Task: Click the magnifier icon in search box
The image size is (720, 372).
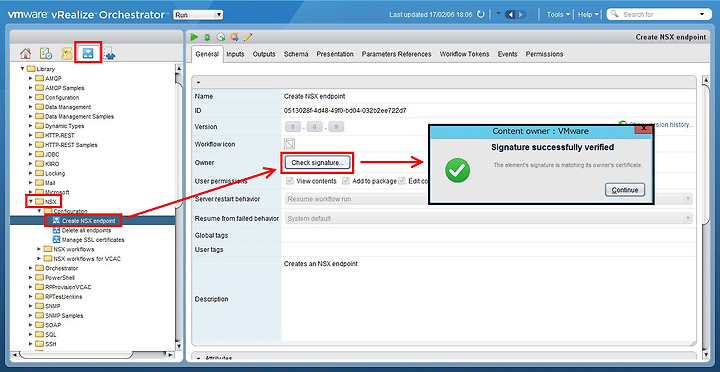Action: (x=614, y=15)
